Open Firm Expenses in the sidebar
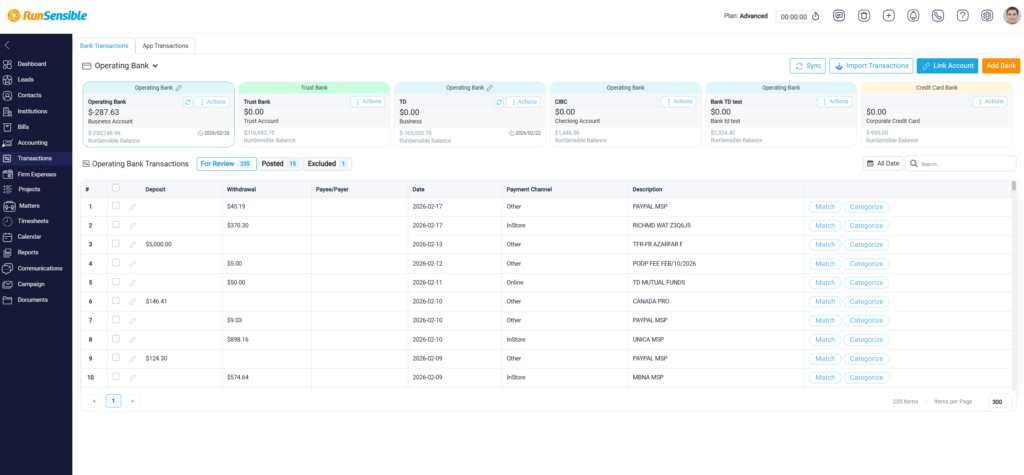The width and height of the screenshot is (1024, 475). [x=36, y=174]
